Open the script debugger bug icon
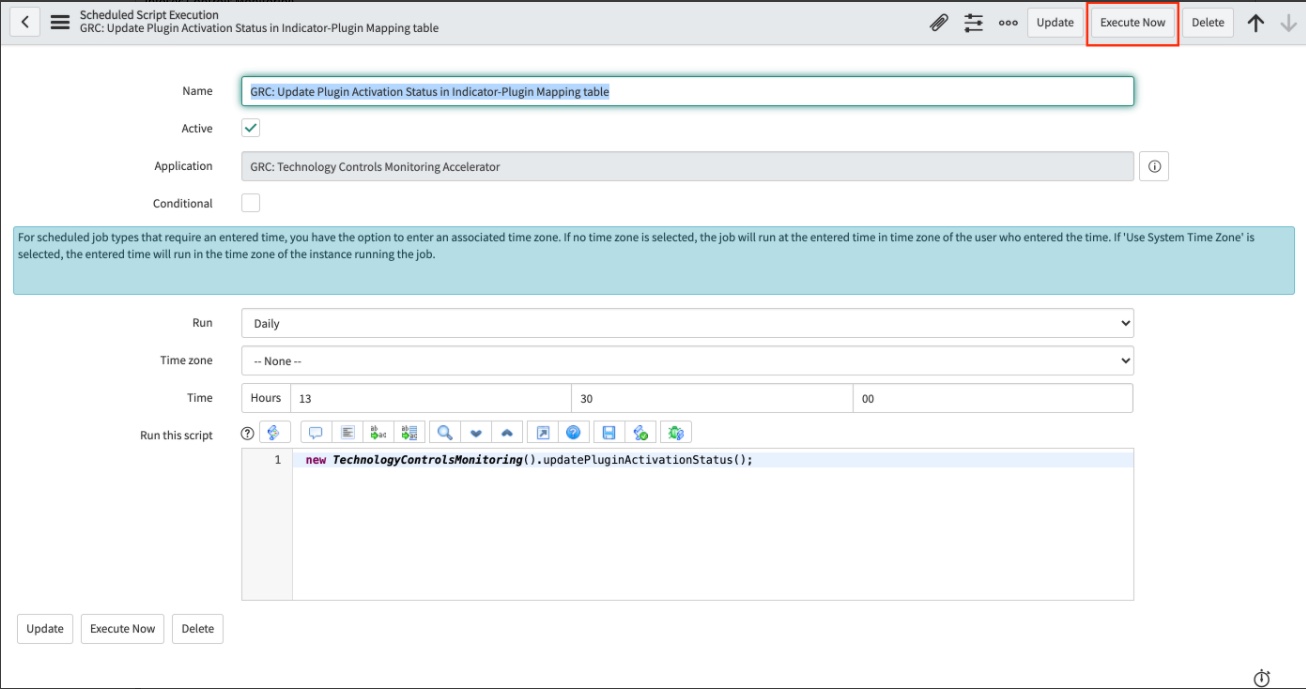The height and width of the screenshot is (689, 1306). click(676, 432)
